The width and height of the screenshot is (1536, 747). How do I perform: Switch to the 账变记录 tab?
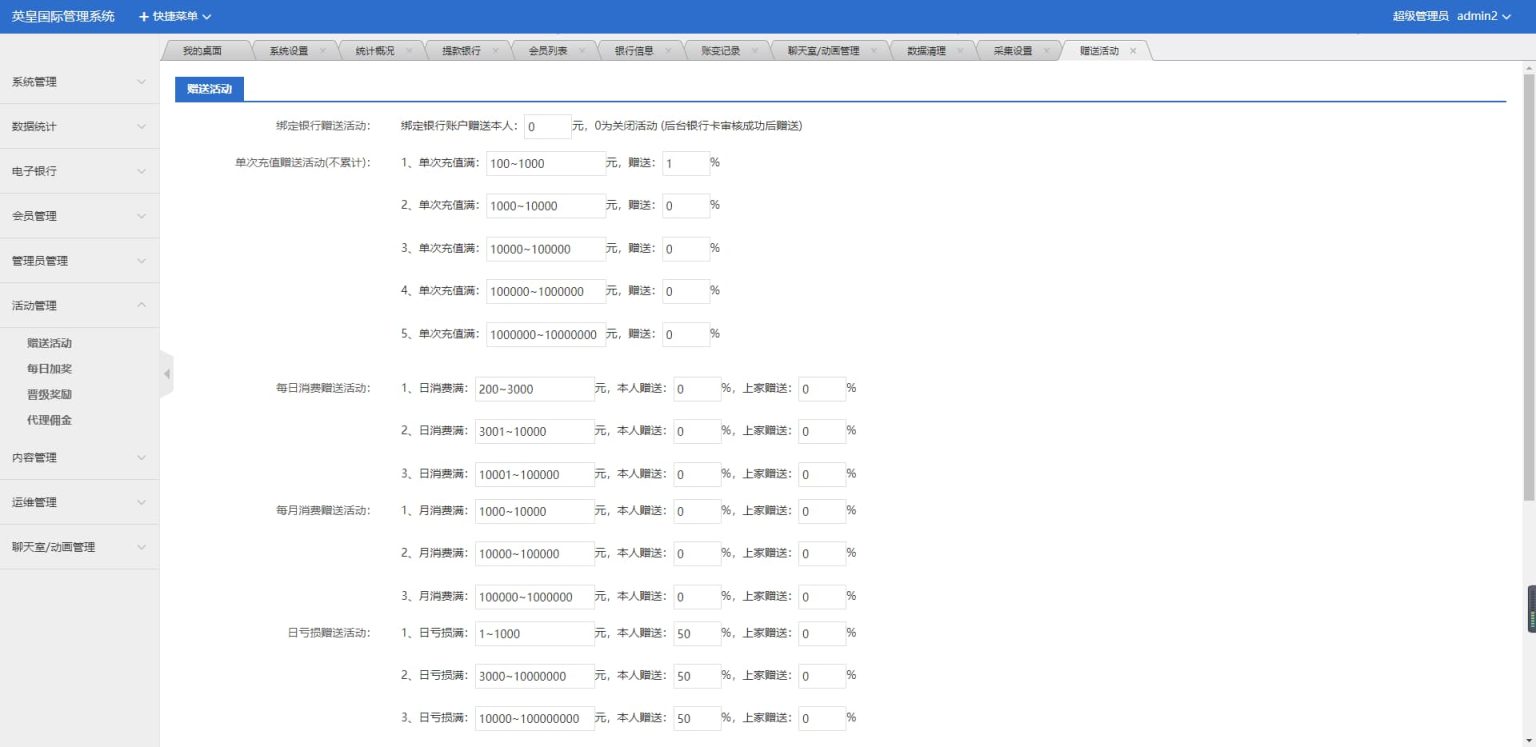(x=721, y=51)
